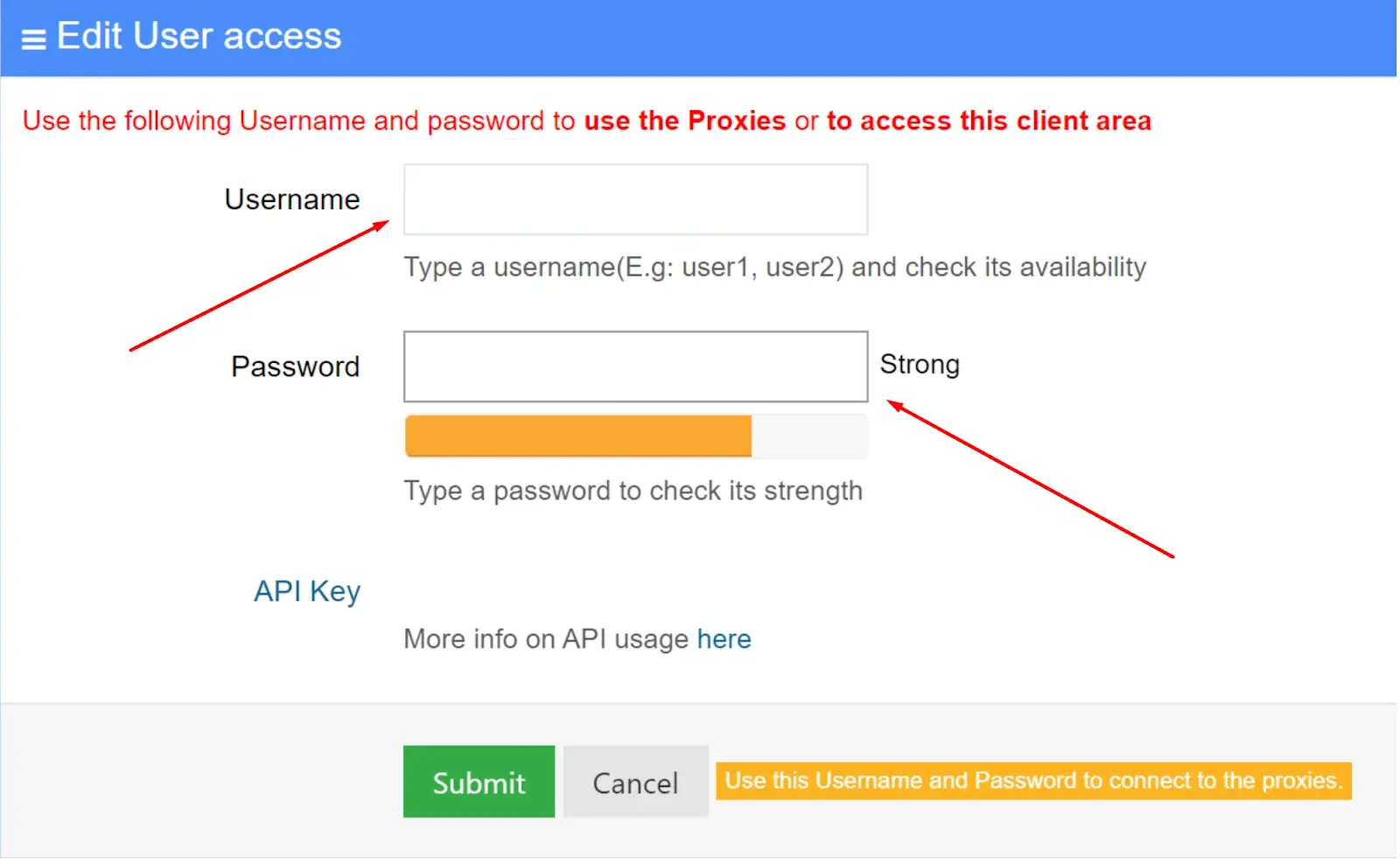This screenshot has width=1400, height=859.
Task: Click the "Use the following Username" instruction text
Action: 297,121
